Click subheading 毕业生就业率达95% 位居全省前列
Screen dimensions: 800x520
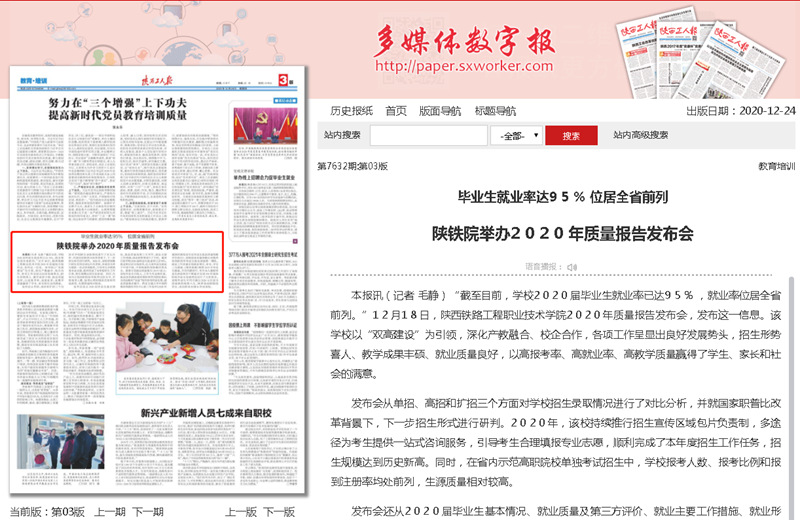(x=562, y=196)
